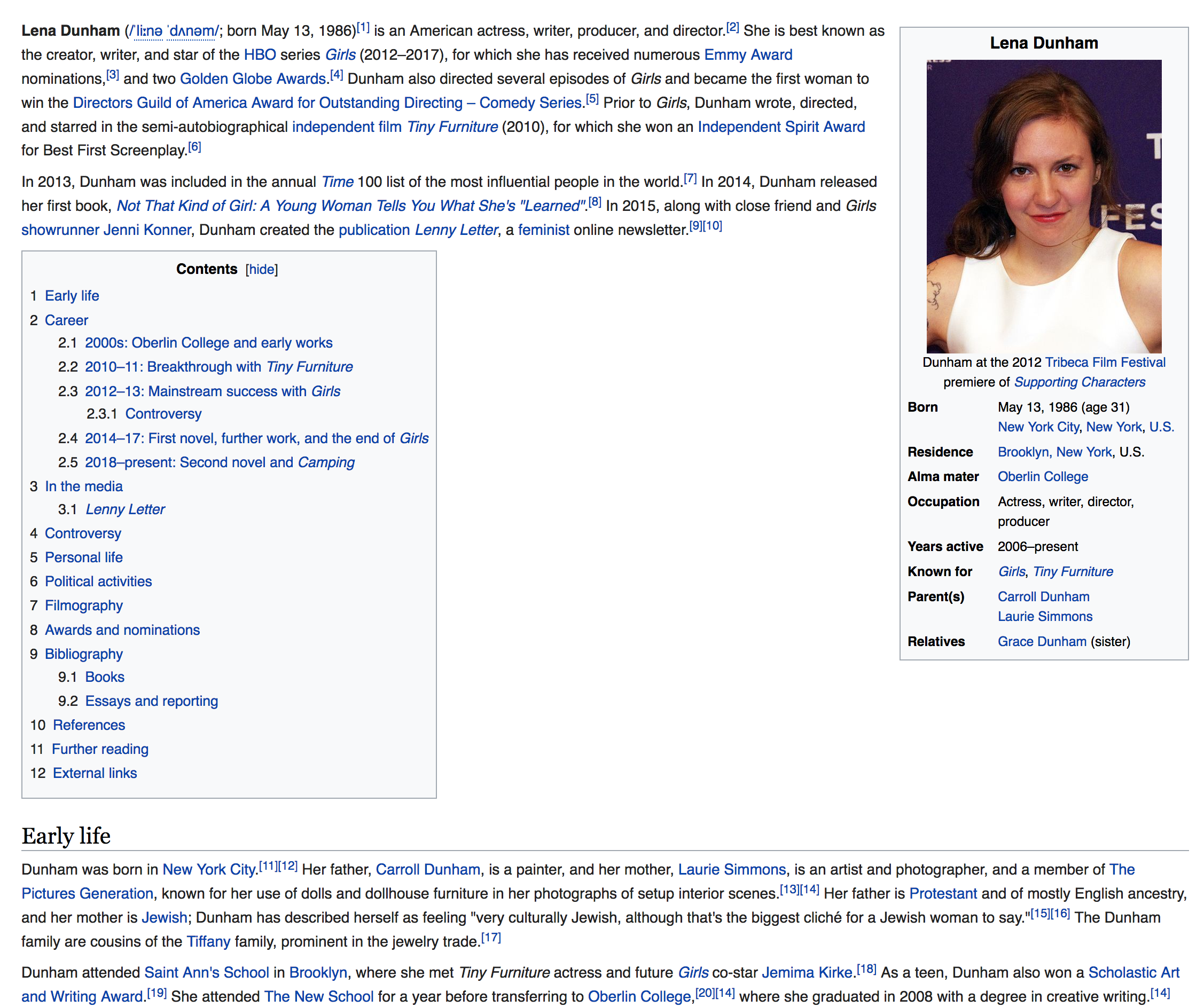
Task: Open Lena Dunham's infobox portrait photo
Action: coord(1043,206)
